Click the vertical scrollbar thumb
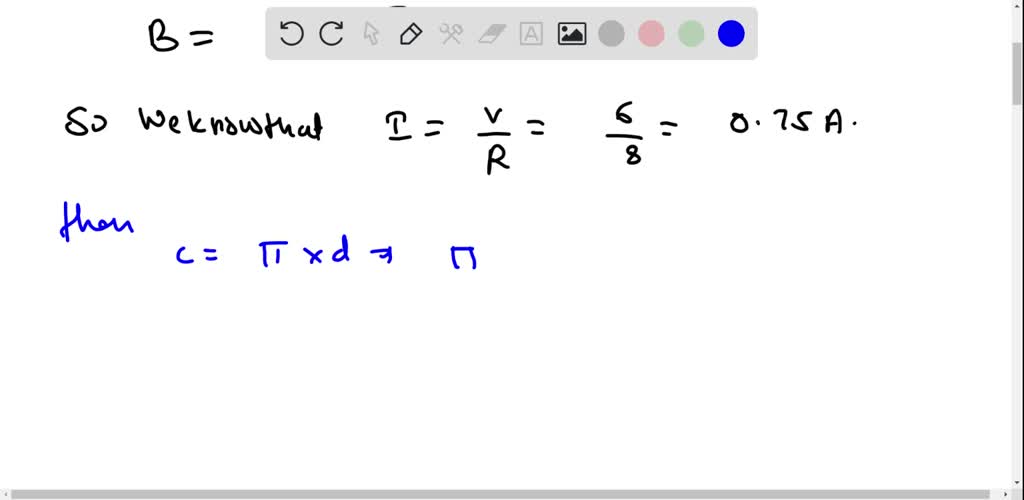This screenshot has width=1024, height=500. [1018, 75]
